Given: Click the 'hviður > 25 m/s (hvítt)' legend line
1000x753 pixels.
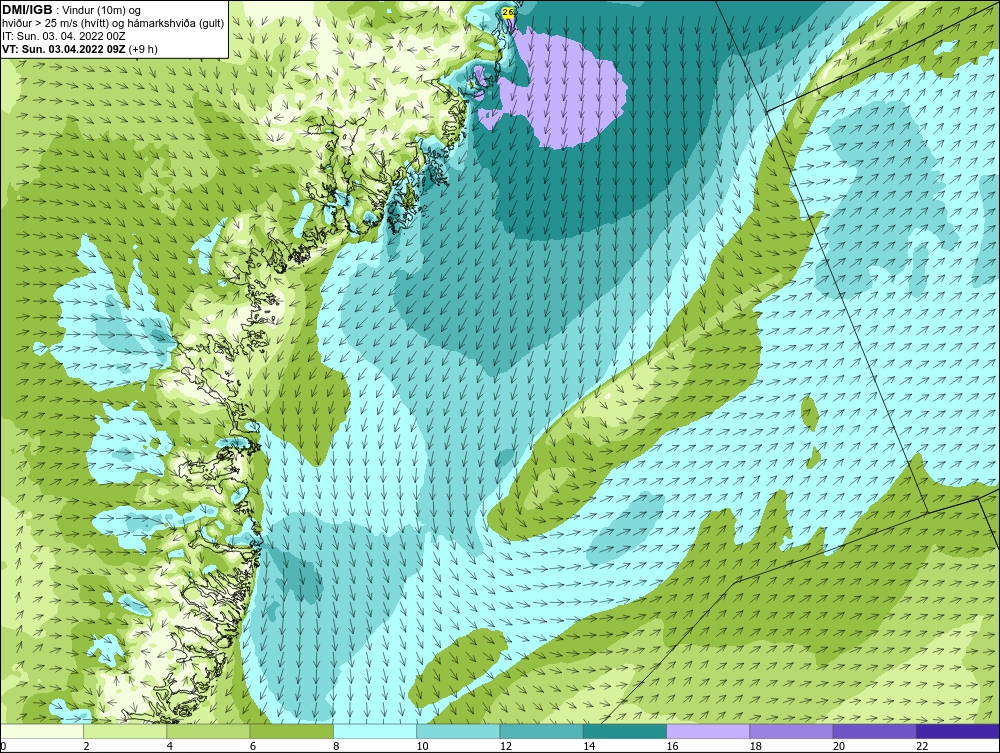Looking at the screenshot, I should [x=113, y=23].
